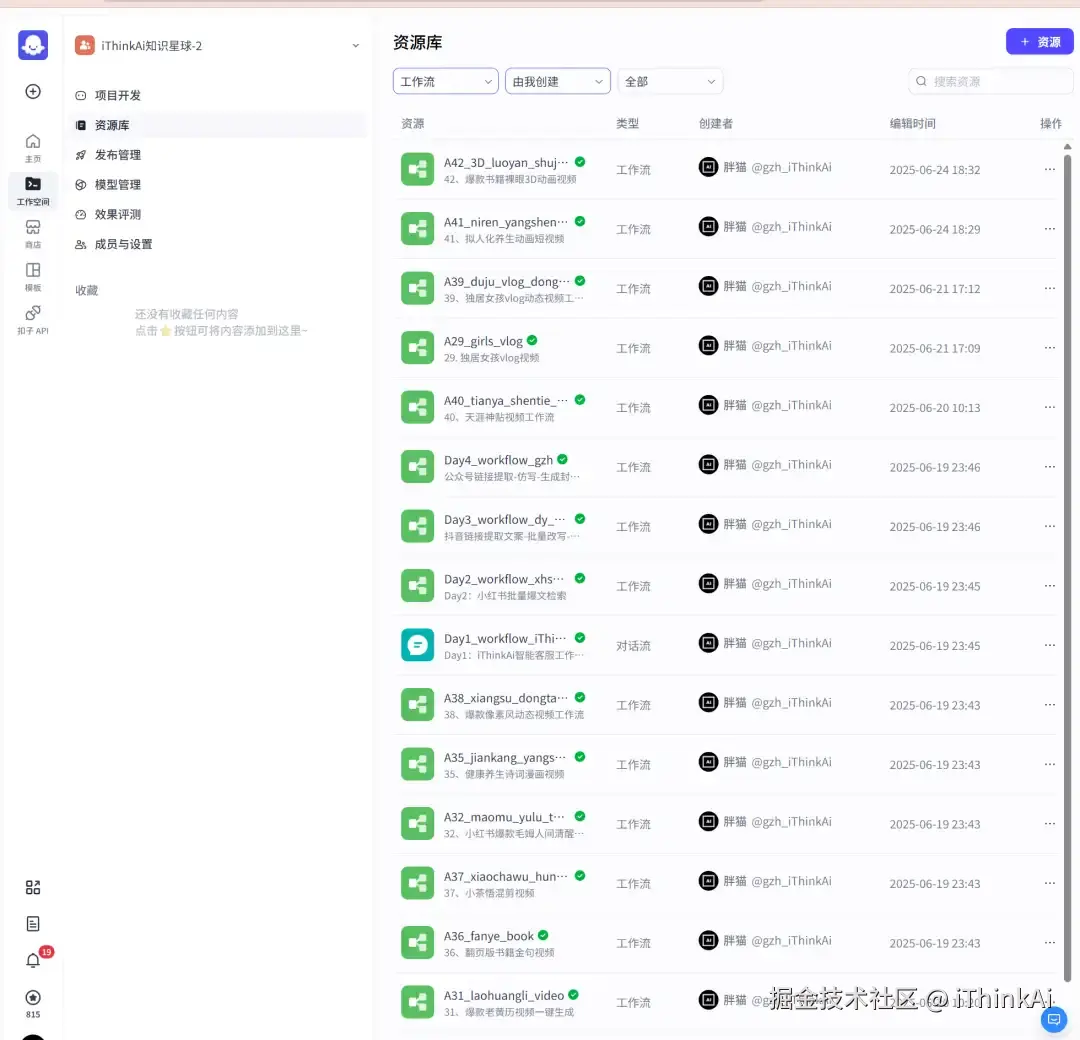Open more options for Day4_workflow_gzh row
The image size is (1080, 1040).
[x=1050, y=467]
